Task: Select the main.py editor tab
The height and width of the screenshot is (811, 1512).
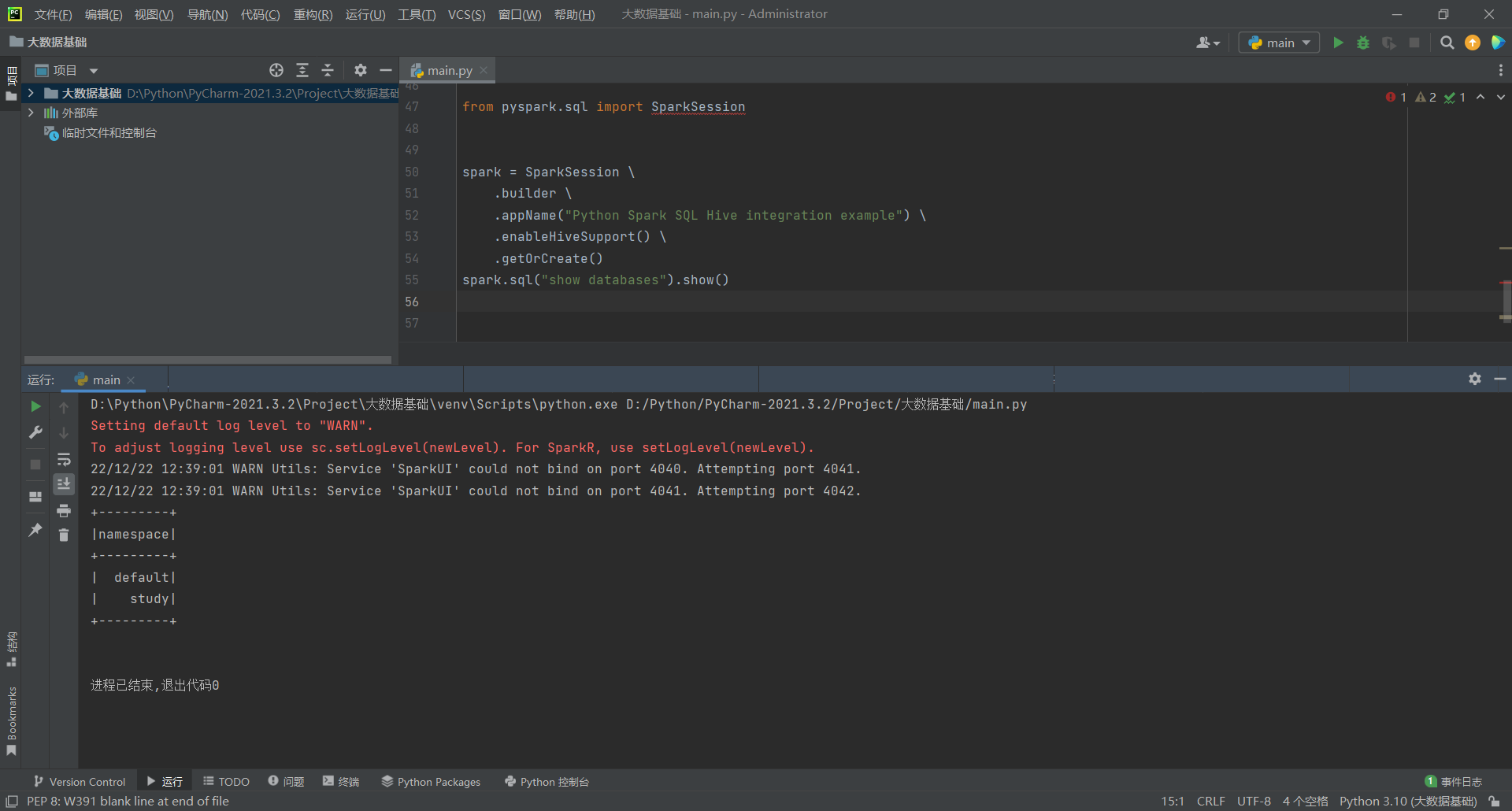Action: (x=449, y=70)
